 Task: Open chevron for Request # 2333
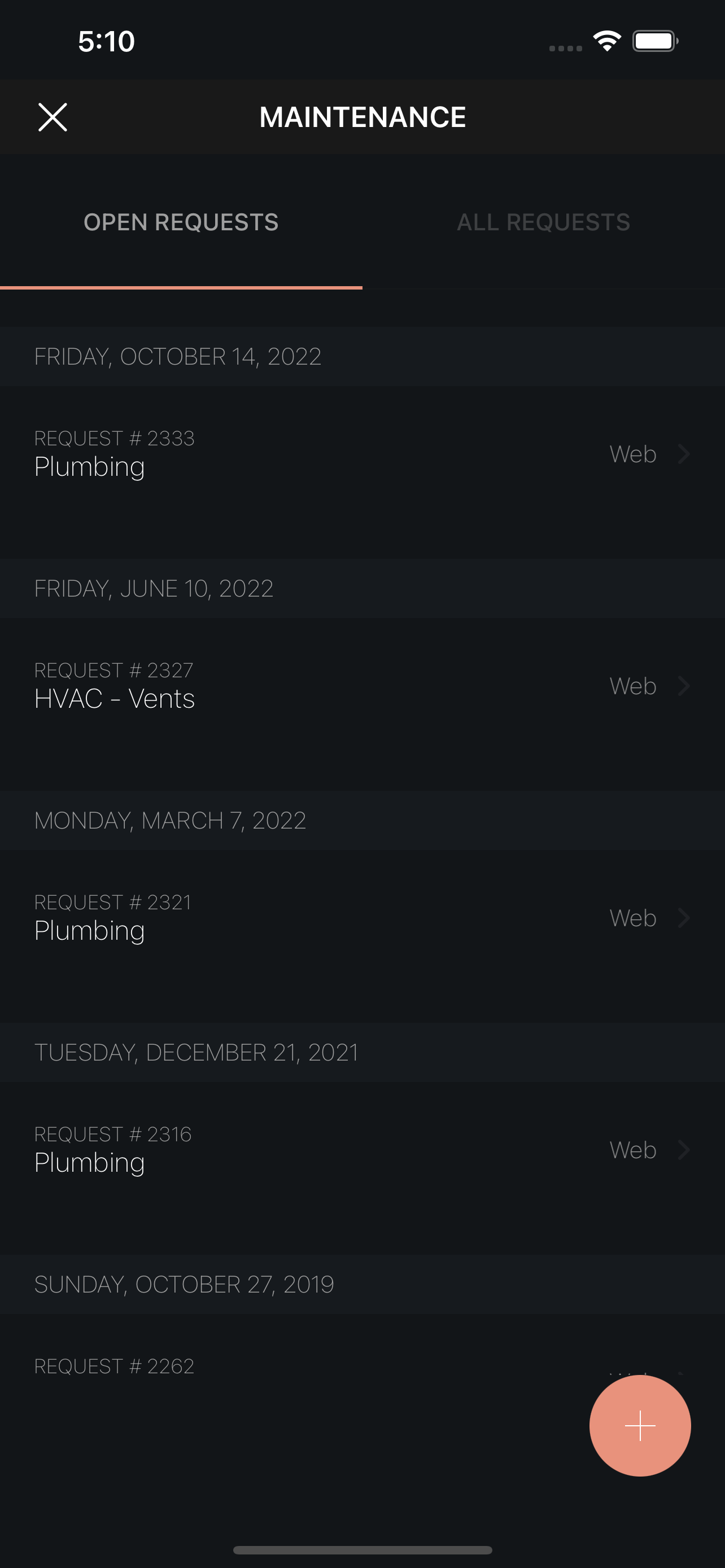tap(684, 454)
